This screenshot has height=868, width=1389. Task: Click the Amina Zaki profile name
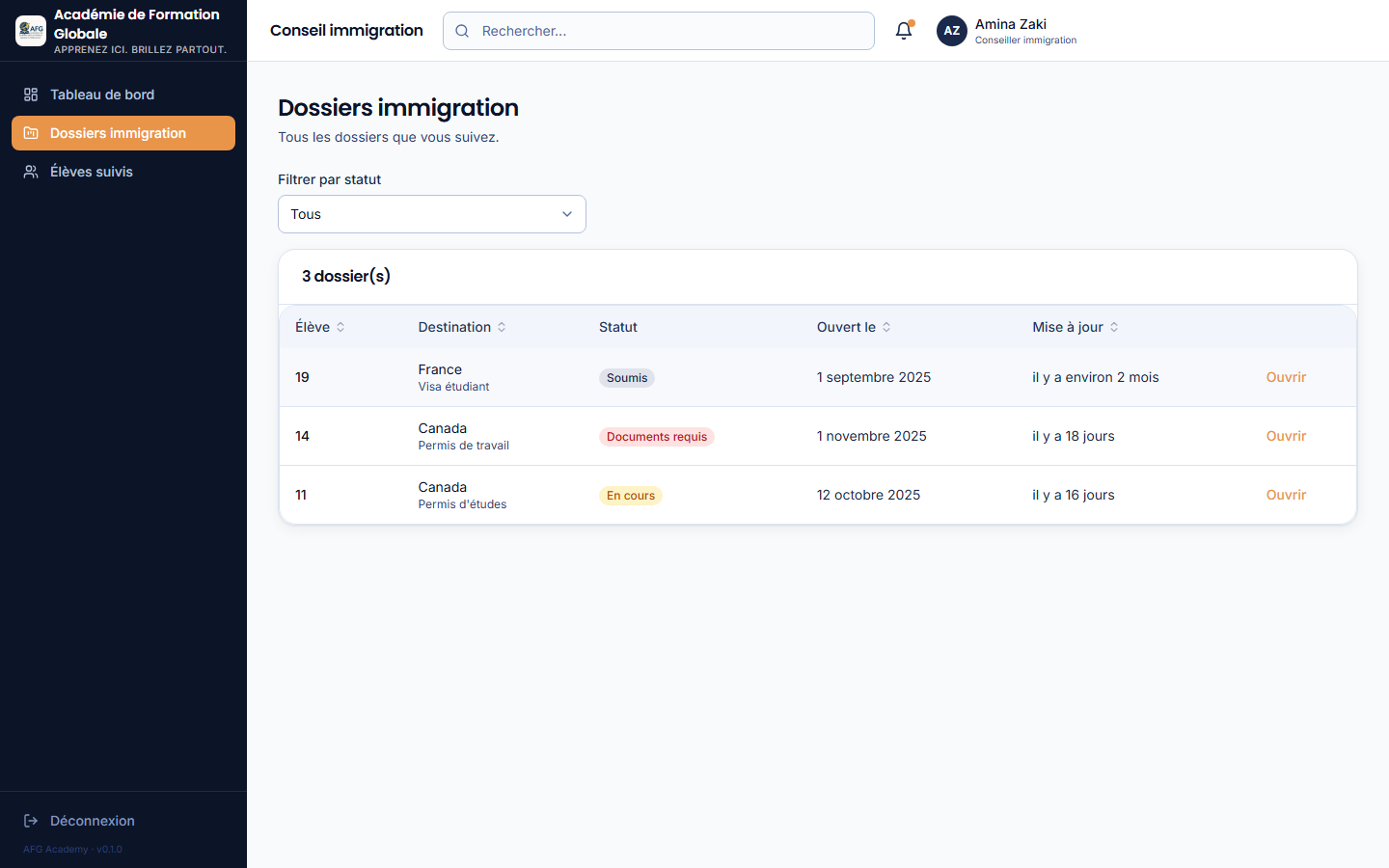point(1011,24)
